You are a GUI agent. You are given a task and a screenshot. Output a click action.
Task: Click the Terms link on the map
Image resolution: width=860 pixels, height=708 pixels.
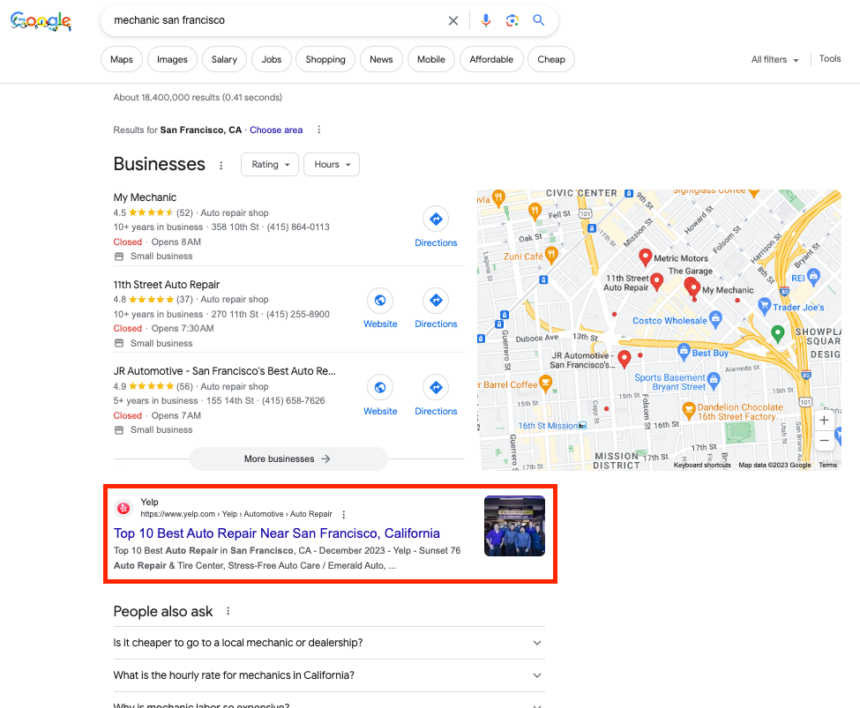[x=828, y=465]
